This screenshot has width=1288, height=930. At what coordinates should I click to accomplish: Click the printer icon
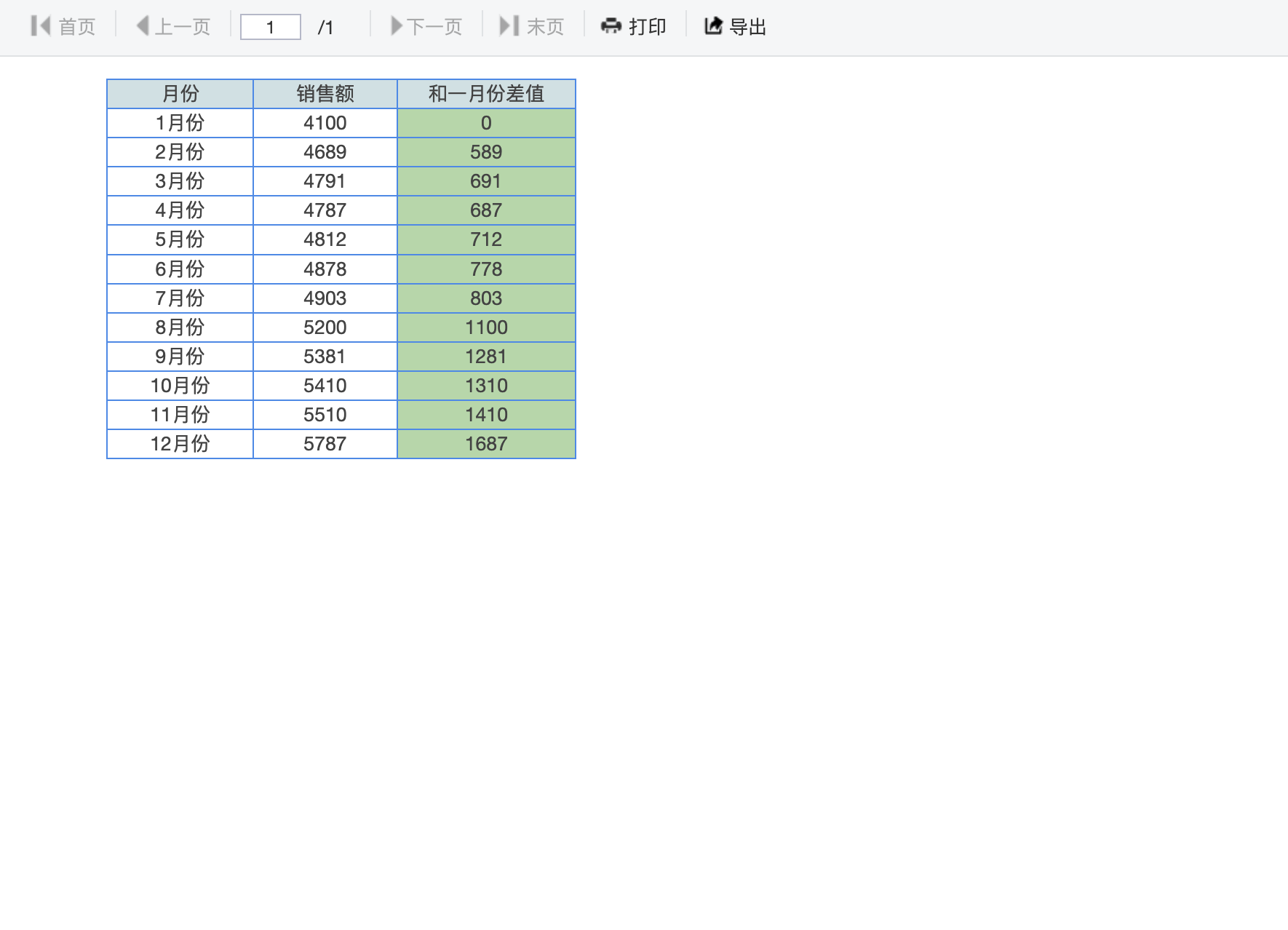(611, 26)
